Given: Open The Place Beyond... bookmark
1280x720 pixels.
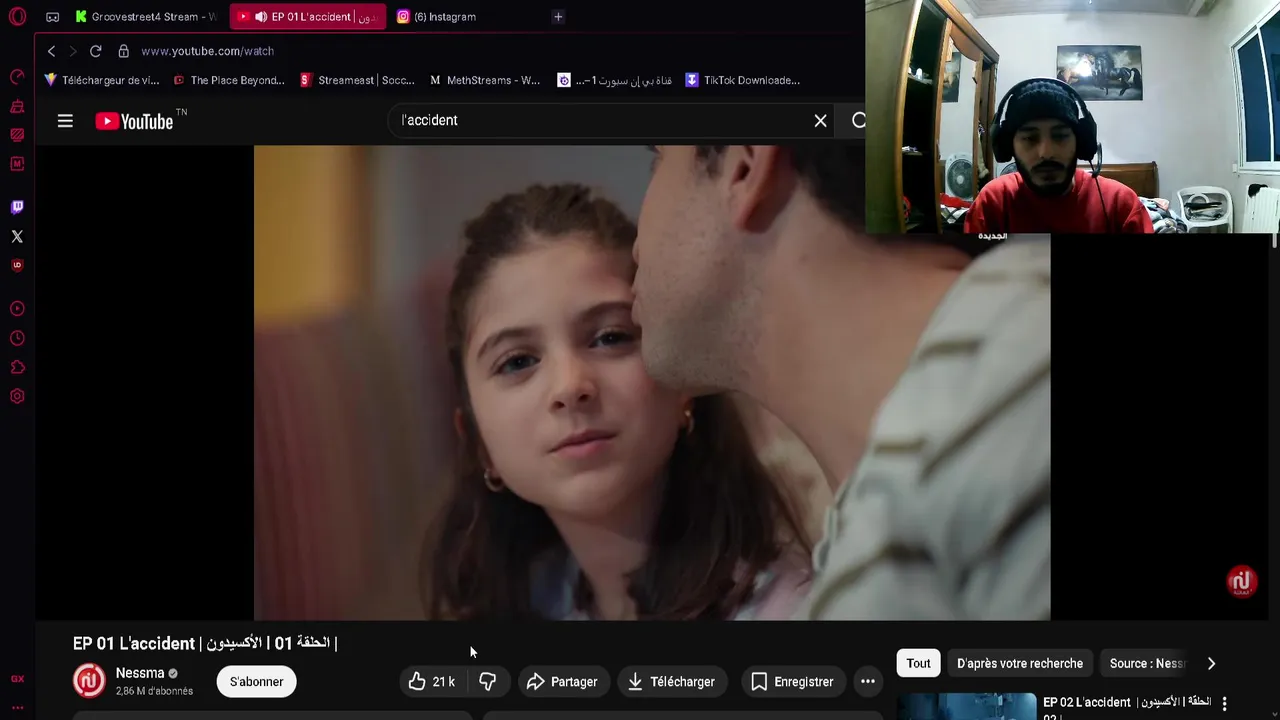Looking at the screenshot, I should pos(229,80).
